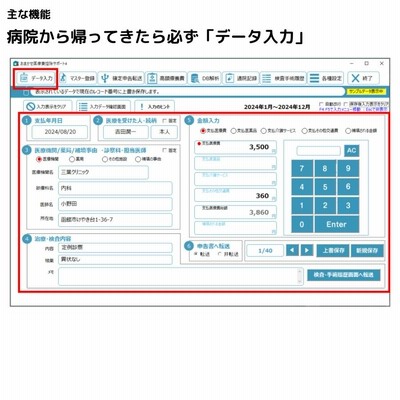Open the データ入力 toolbar button

tap(36, 78)
